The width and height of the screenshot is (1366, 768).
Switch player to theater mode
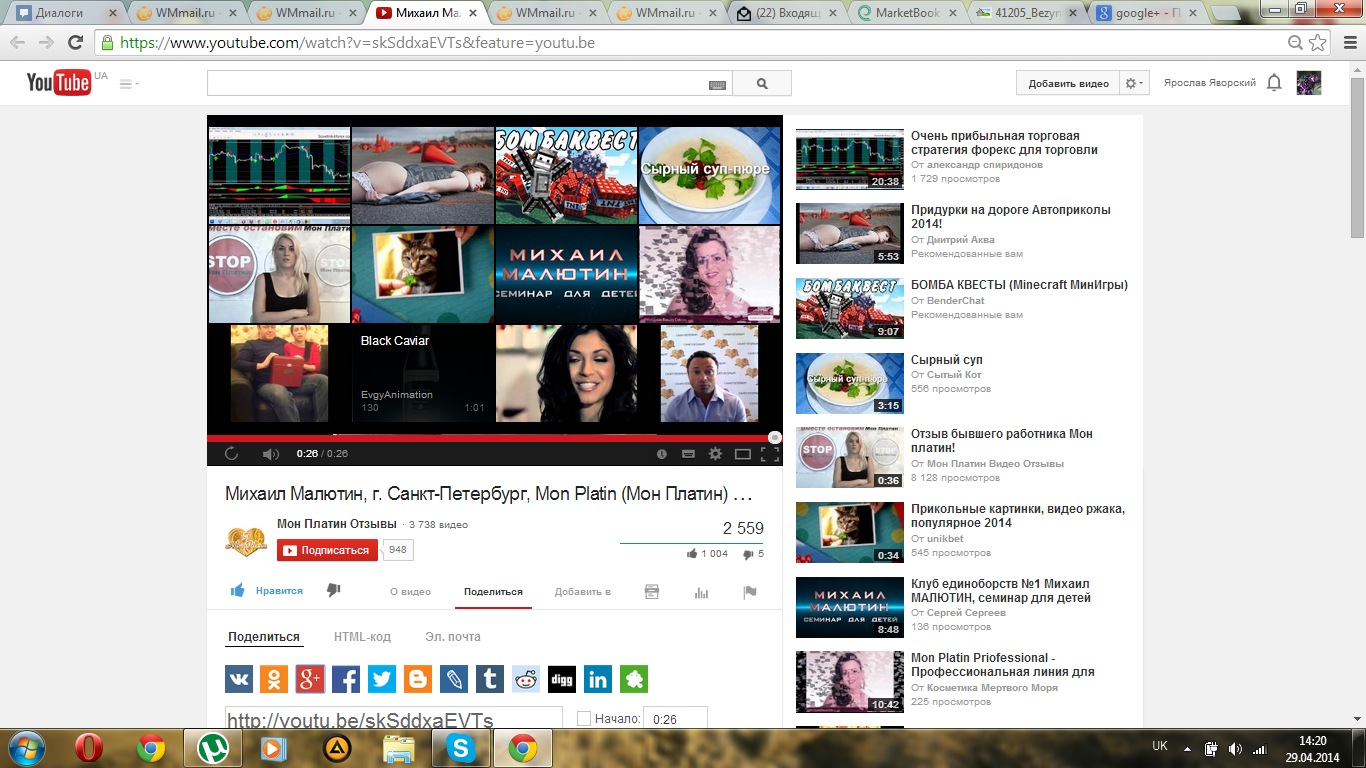(x=743, y=454)
